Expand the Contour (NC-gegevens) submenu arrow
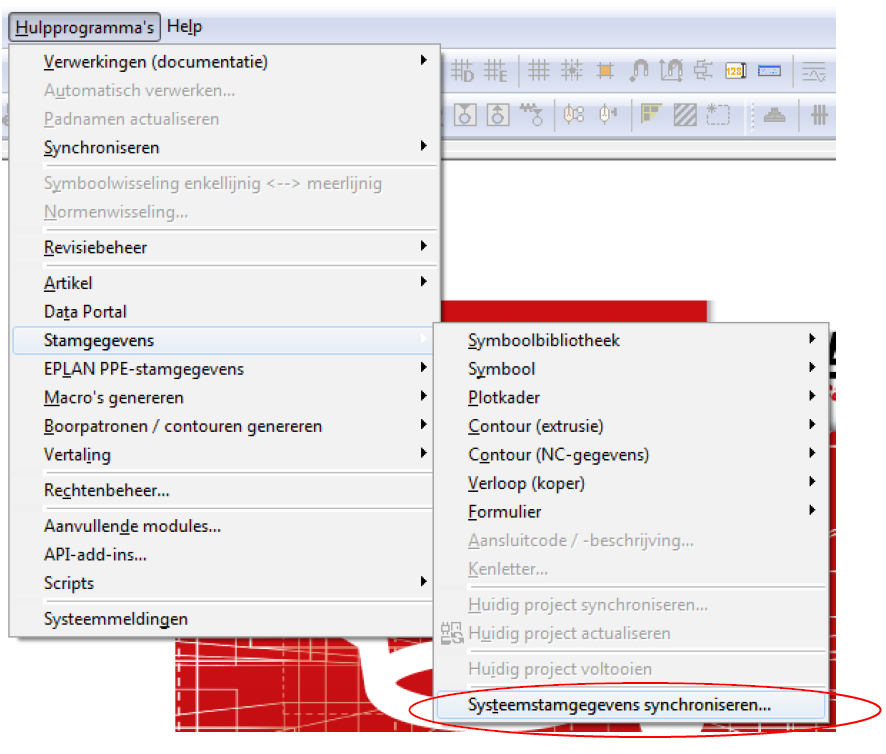886x754 pixels. coord(812,453)
